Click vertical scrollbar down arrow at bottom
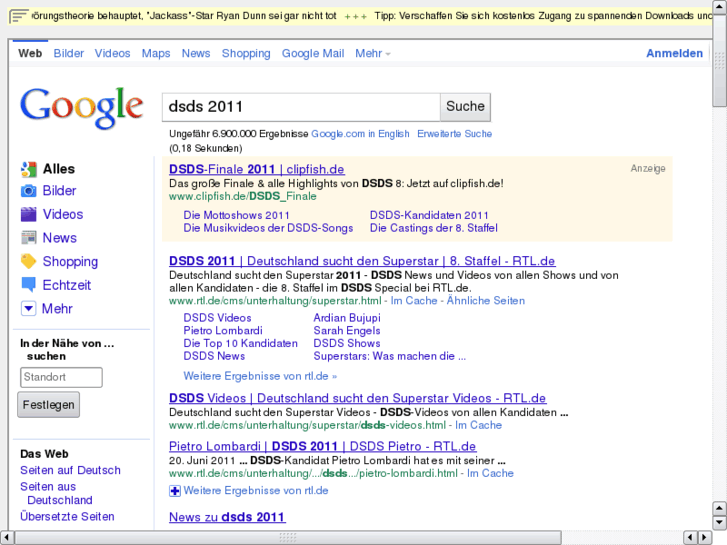This screenshot has width=727, height=545. pos(719,523)
